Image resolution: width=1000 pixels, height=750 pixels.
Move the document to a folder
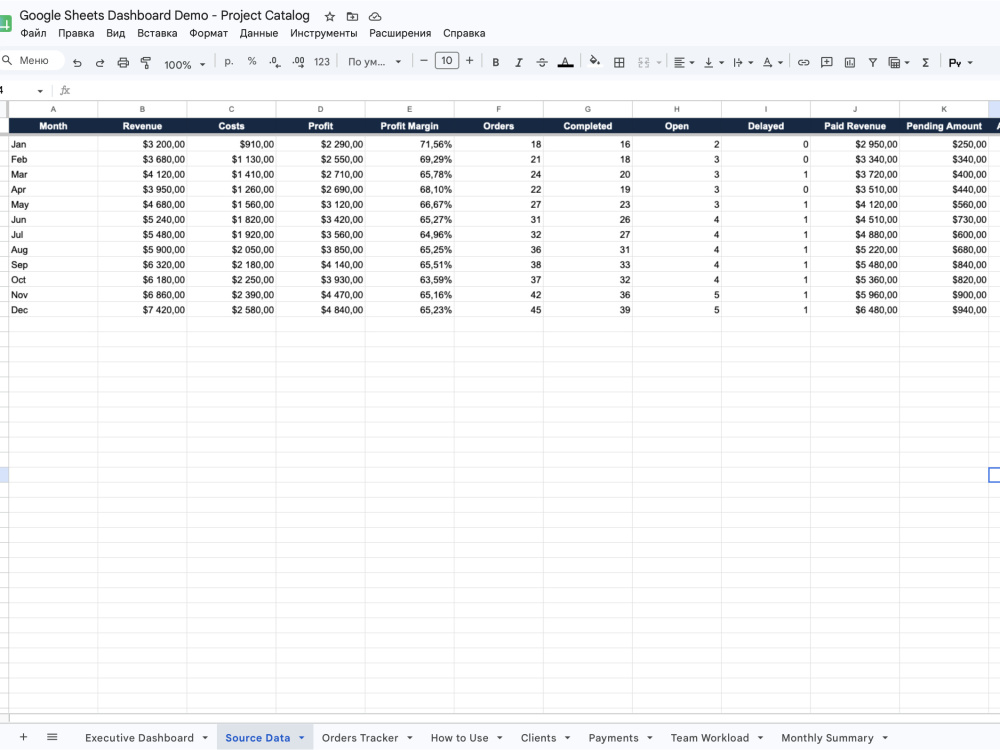click(x=352, y=17)
